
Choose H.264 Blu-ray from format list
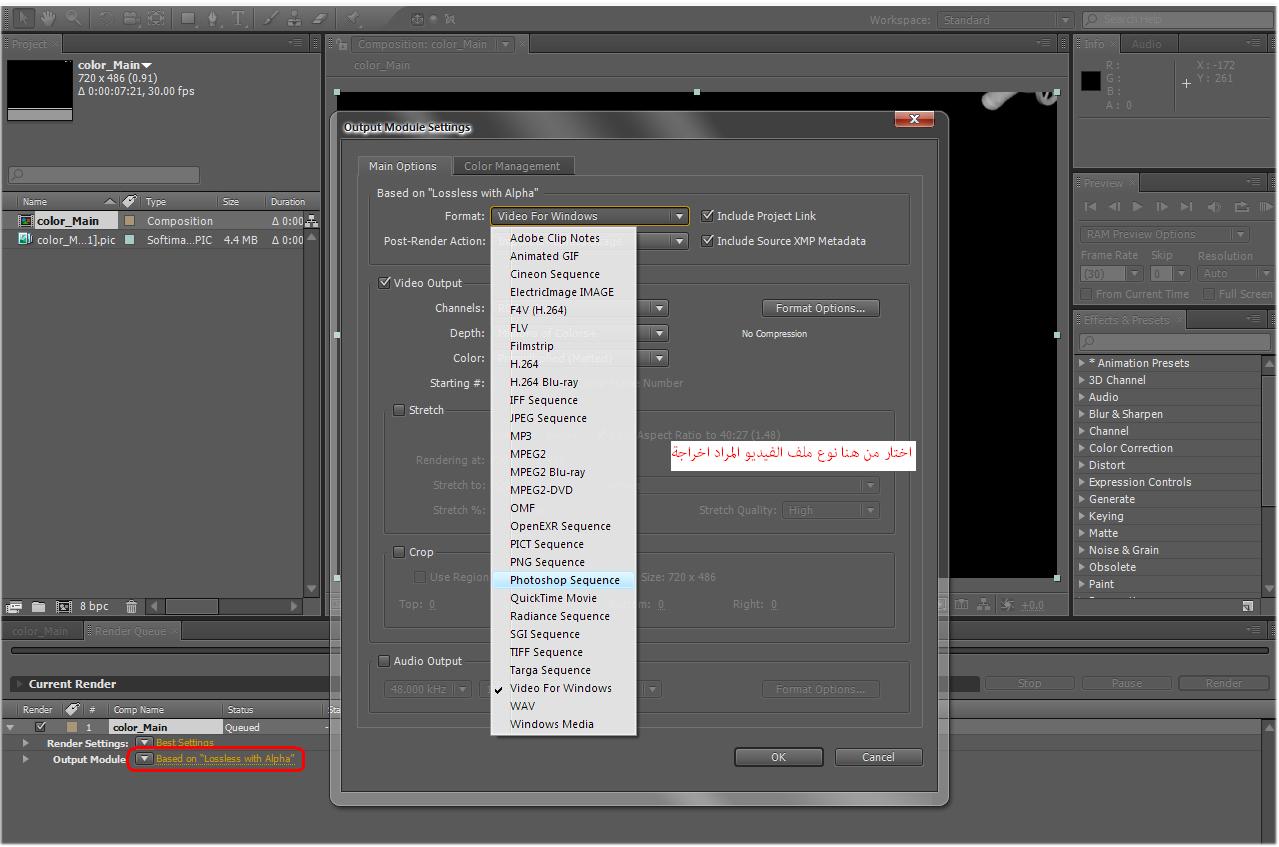[563, 382]
